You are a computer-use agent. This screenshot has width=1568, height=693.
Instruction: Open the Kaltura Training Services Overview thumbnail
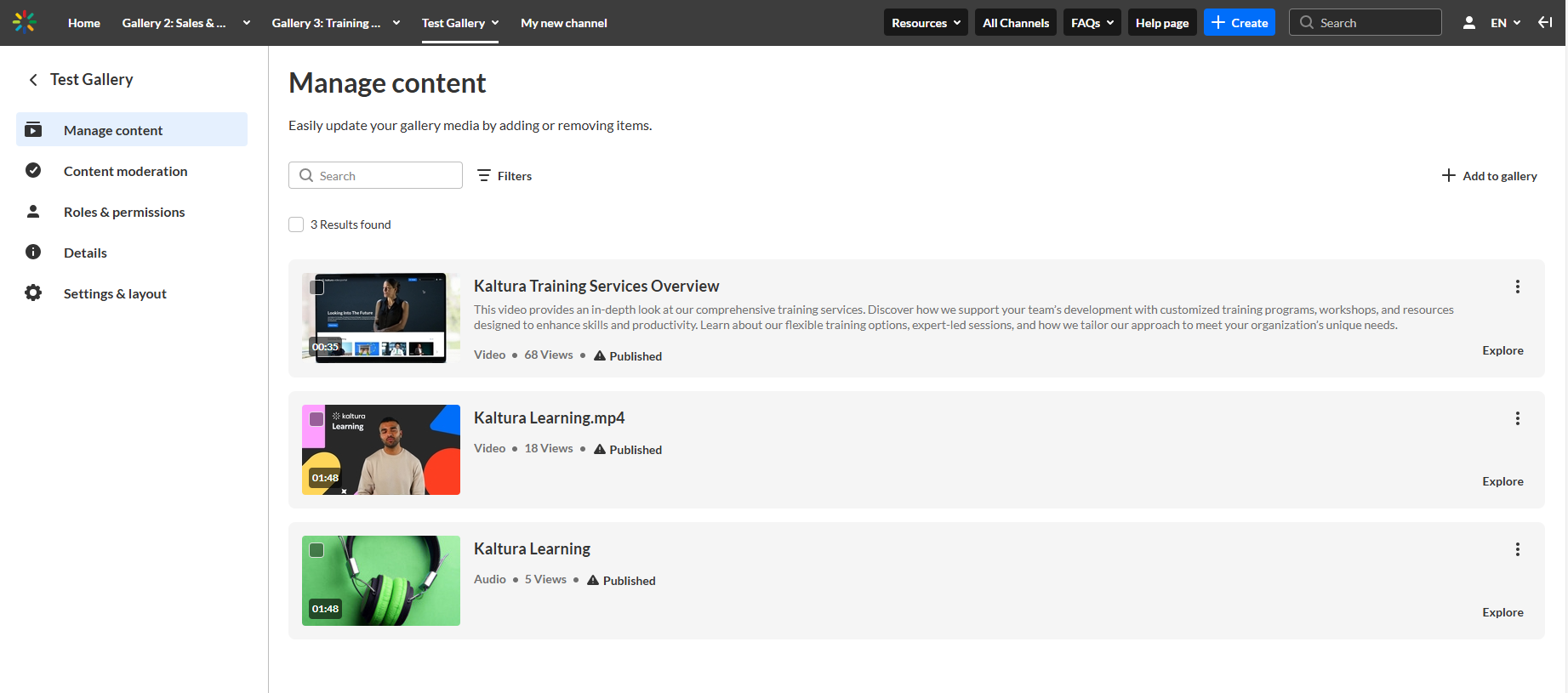(381, 318)
